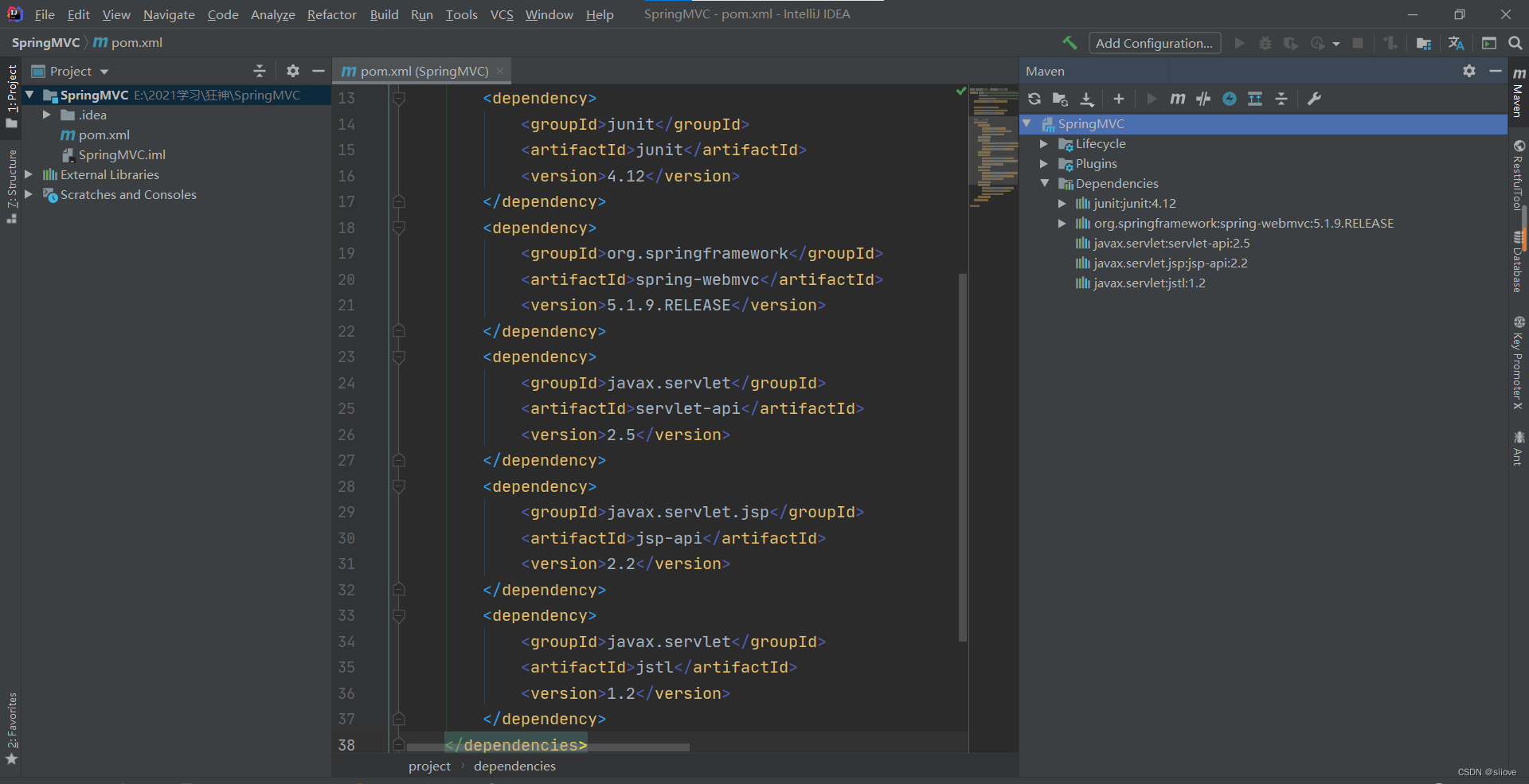
Task: Click the Stop square icon
Action: (1358, 43)
